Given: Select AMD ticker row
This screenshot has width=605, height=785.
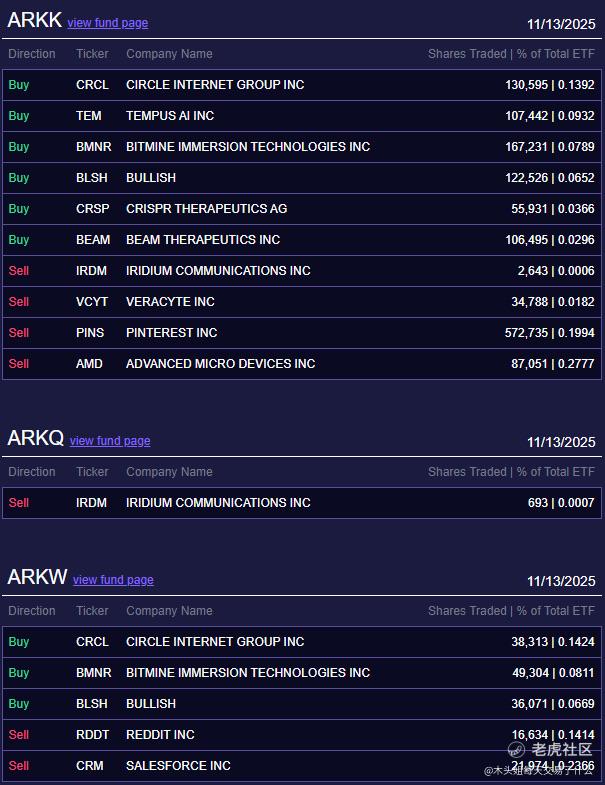Looking at the screenshot, I should 302,364.
